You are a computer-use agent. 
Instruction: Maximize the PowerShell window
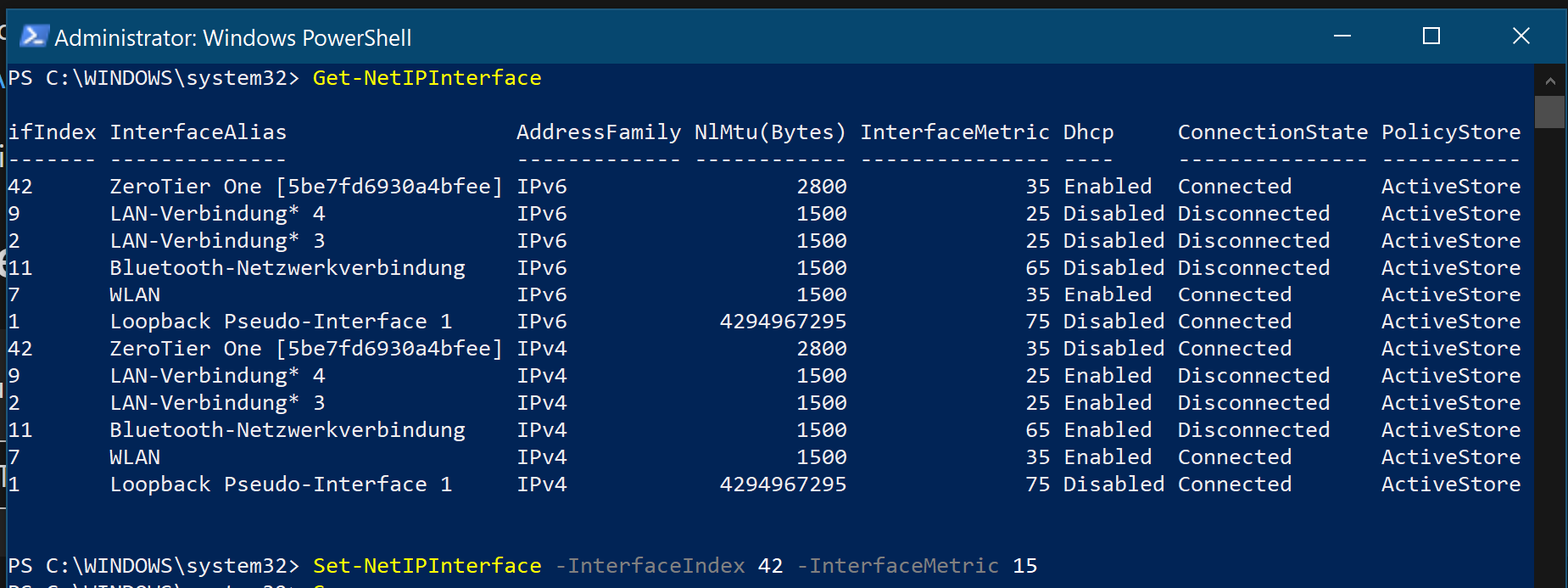1431,36
